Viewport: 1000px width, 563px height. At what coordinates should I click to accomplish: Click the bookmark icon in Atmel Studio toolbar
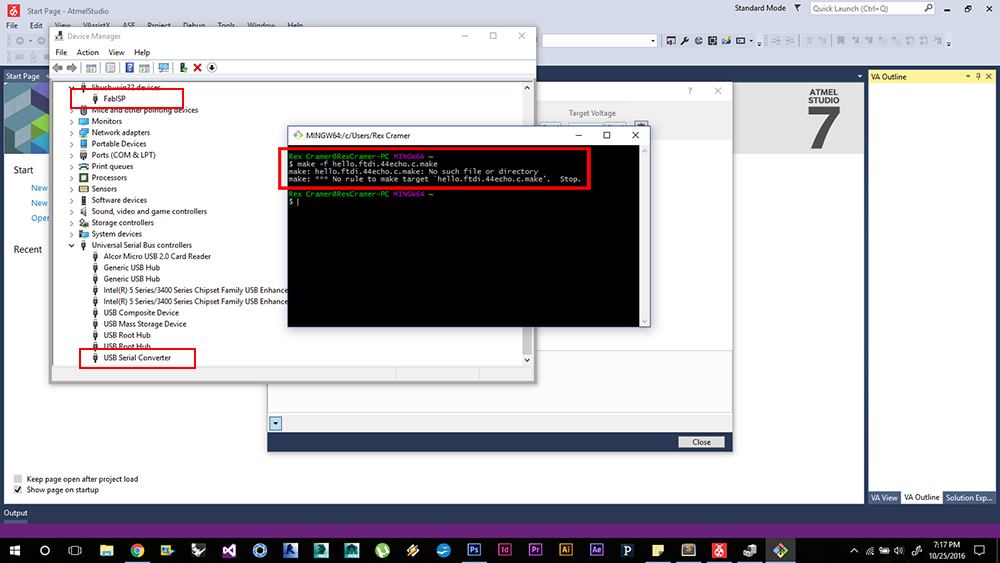841,41
